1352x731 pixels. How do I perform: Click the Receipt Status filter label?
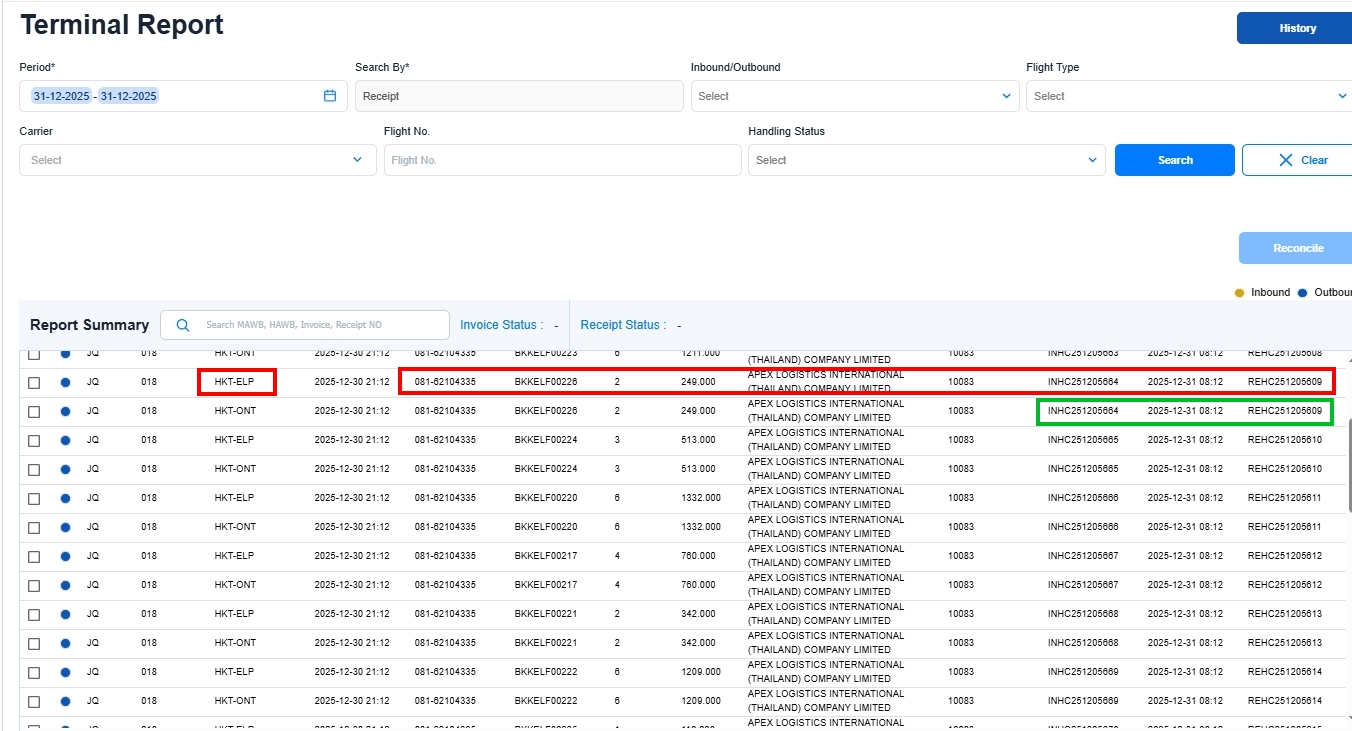[622, 325]
